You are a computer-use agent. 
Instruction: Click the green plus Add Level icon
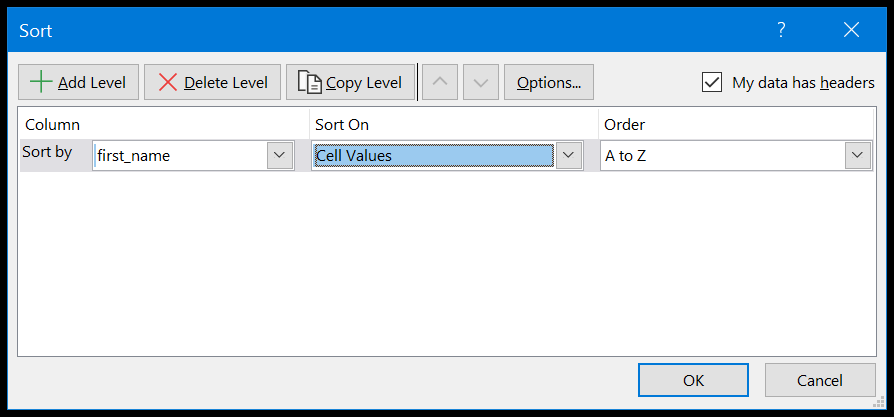coord(41,83)
